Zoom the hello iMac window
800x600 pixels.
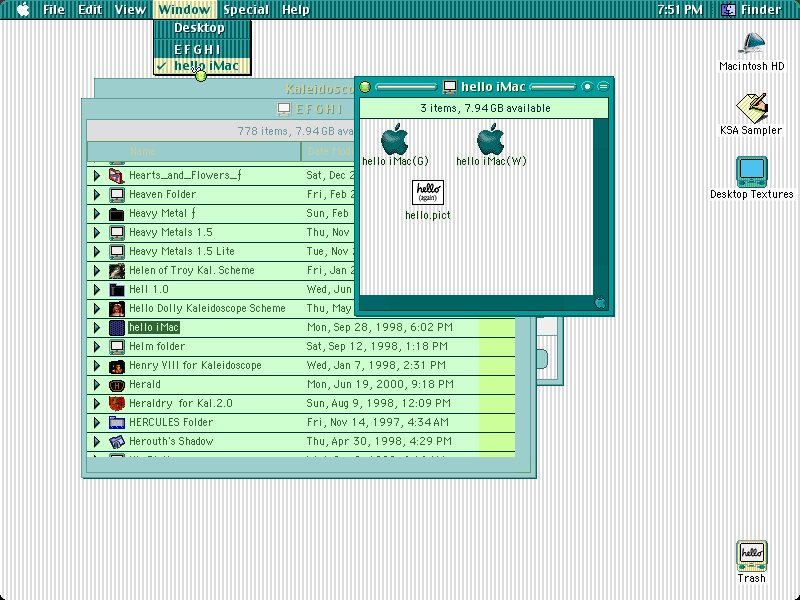point(587,87)
